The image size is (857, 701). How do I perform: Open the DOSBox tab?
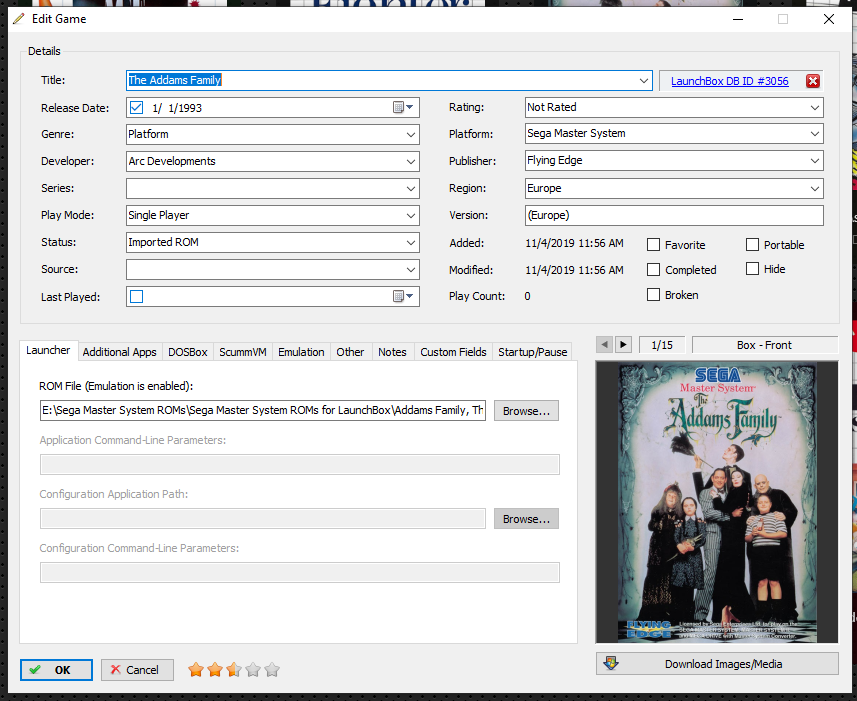click(x=187, y=352)
